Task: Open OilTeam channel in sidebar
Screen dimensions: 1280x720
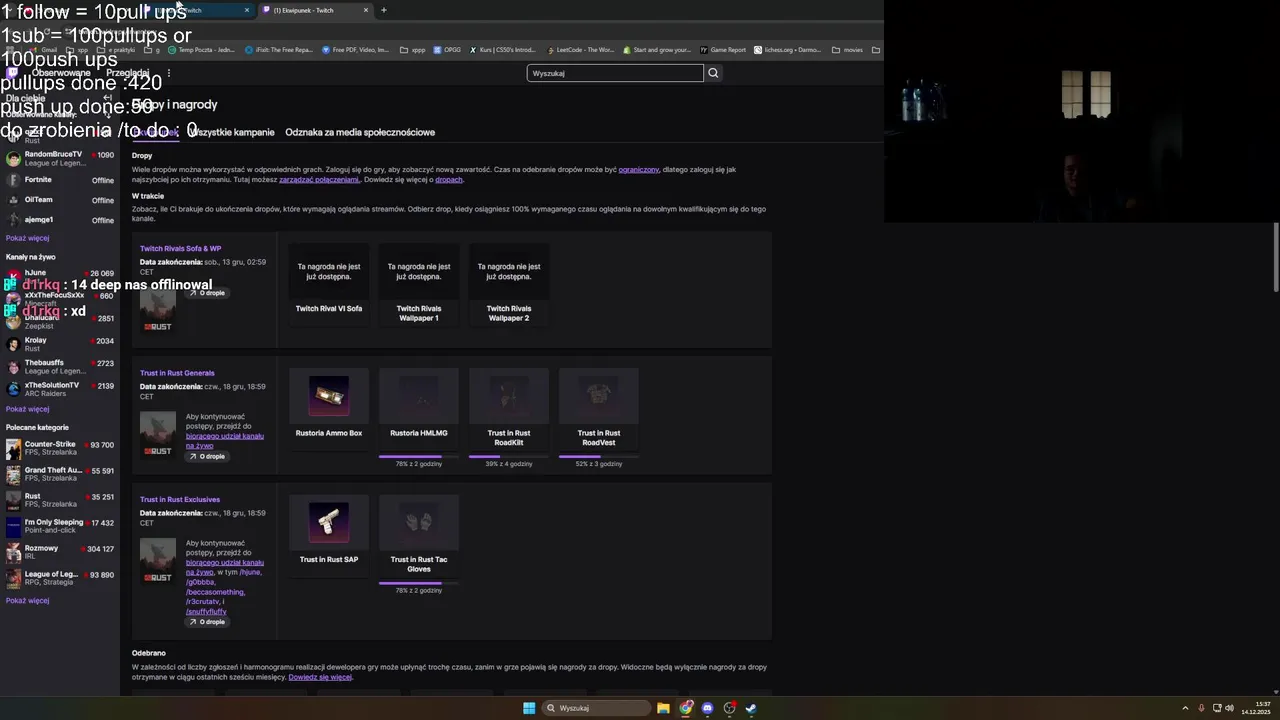Action: coord(60,200)
